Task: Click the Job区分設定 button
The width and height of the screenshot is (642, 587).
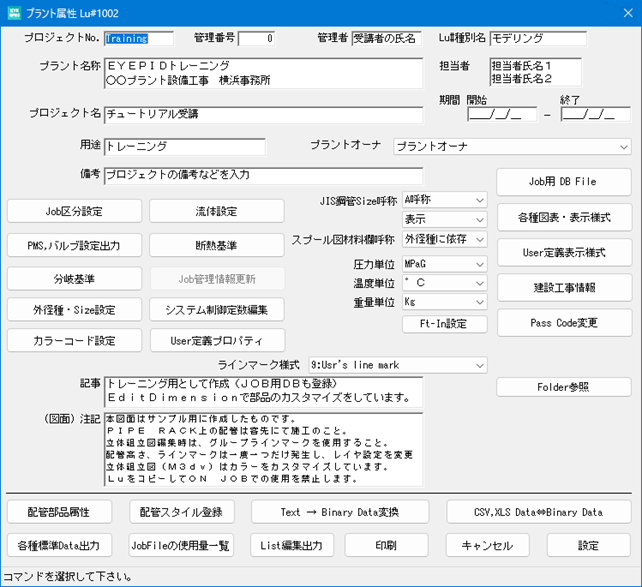Action: coord(75,211)
